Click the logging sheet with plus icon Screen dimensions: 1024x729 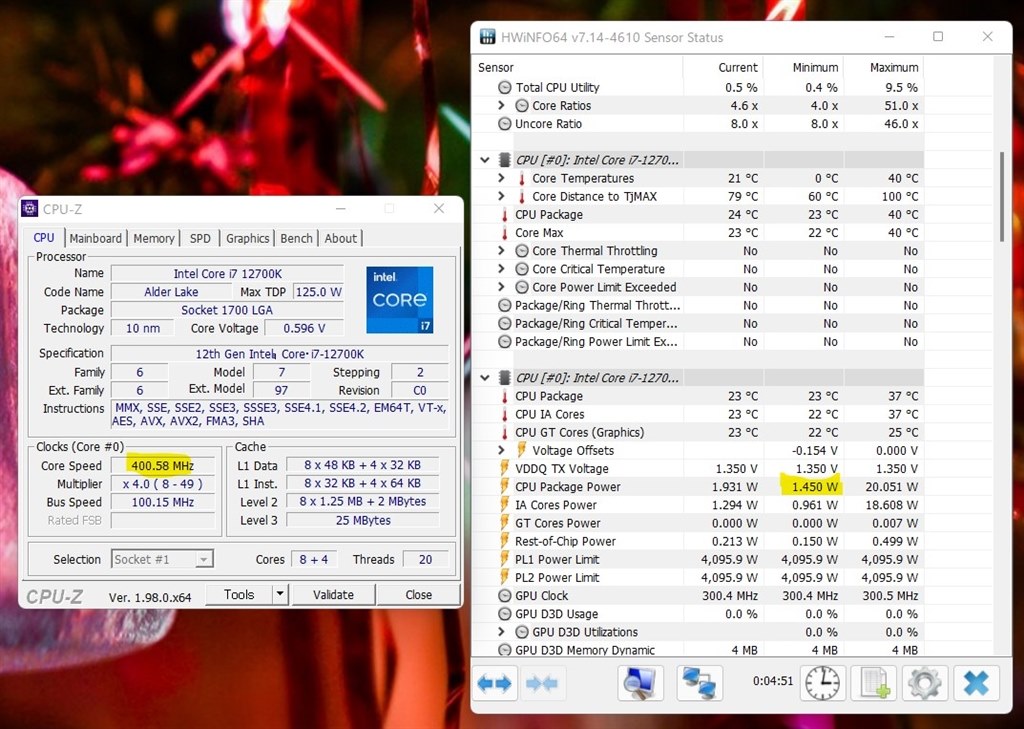[874, 683]
